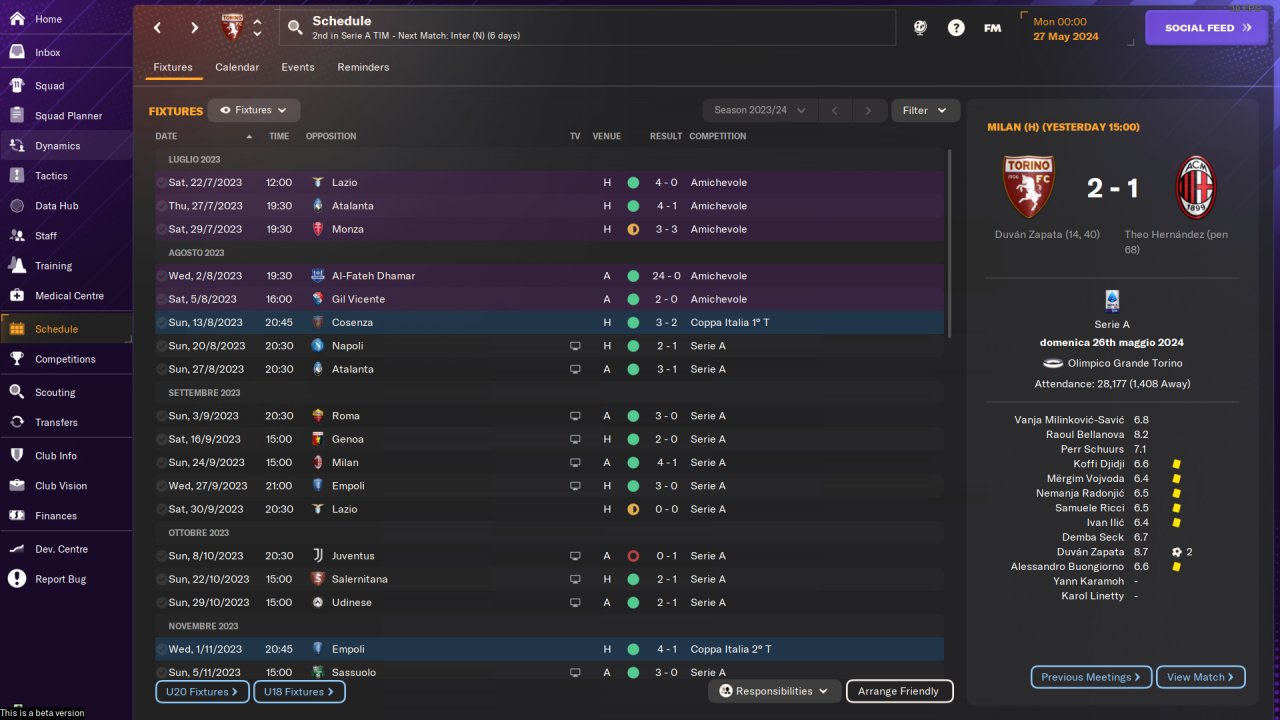Open the Season 2023/24 dropdown
Screen dimensions: 1280x720
point(760,111)
